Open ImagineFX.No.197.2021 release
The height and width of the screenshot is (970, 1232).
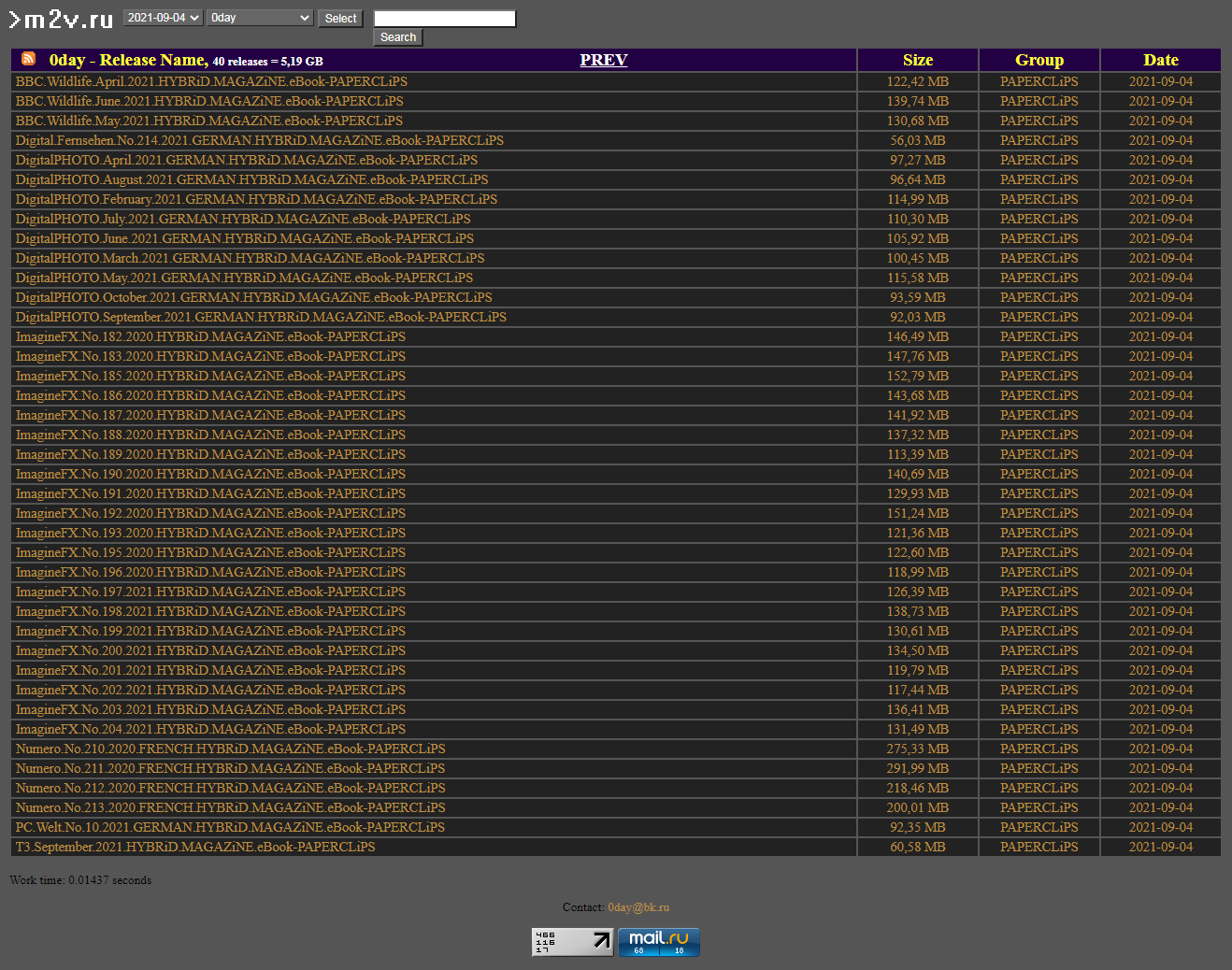click(x=210, y=592)
